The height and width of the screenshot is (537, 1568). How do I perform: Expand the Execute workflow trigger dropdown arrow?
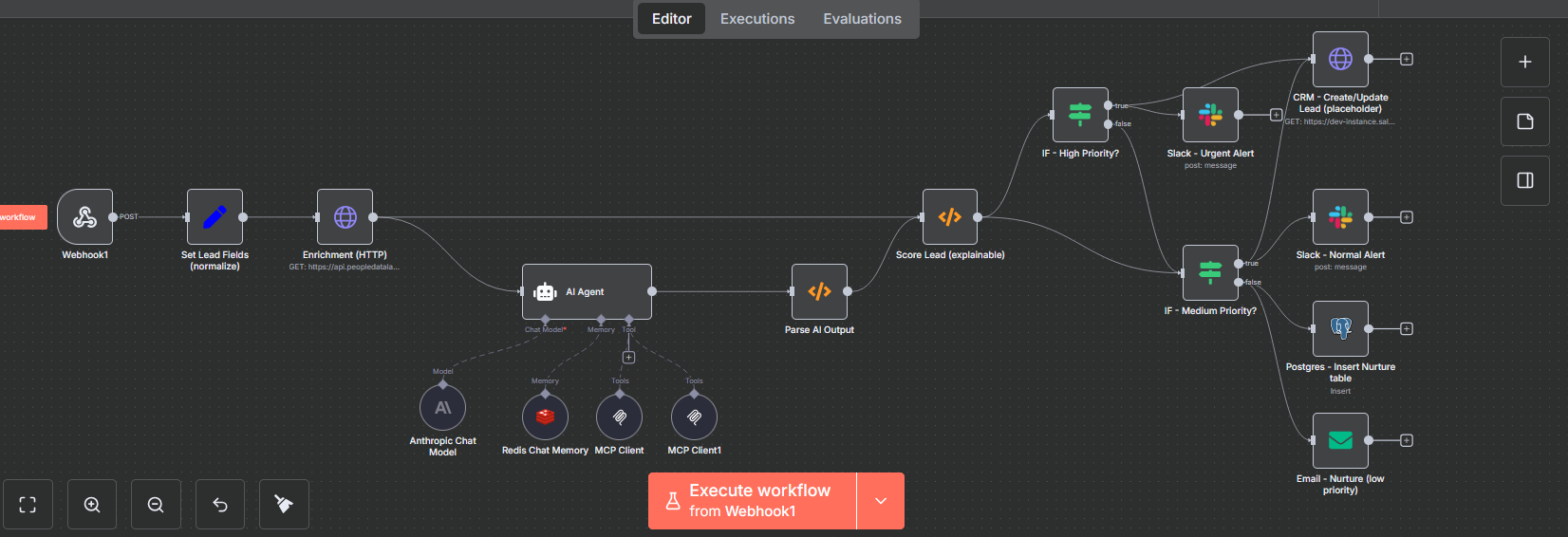pyautogui.click(x=881, y=501)
